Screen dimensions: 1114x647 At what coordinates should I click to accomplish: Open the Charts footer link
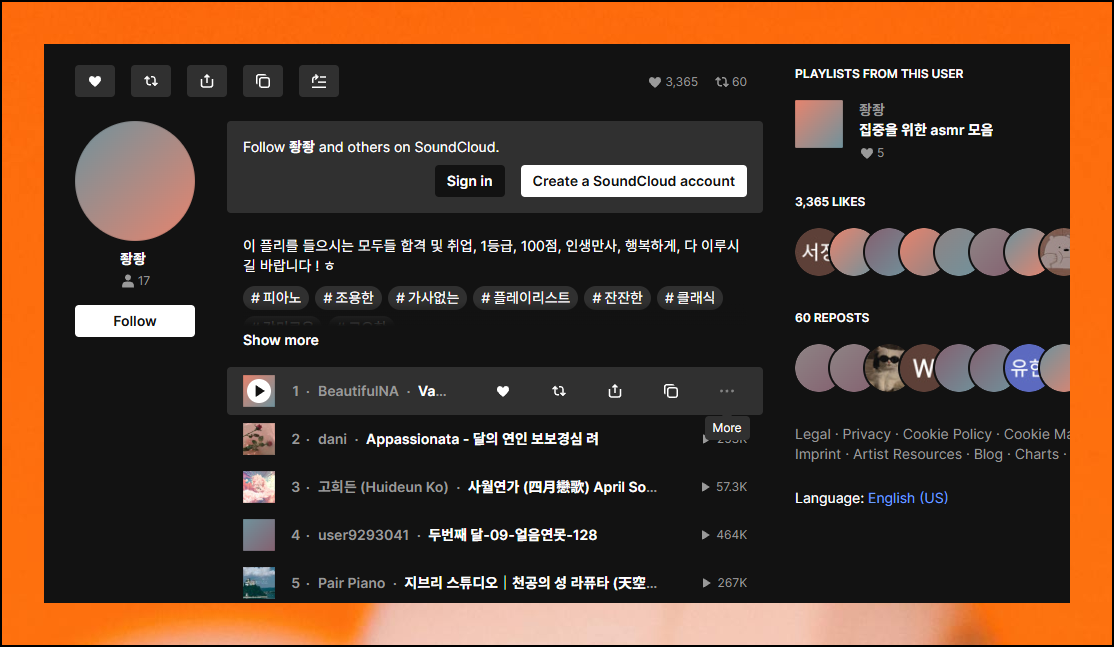1037,454
